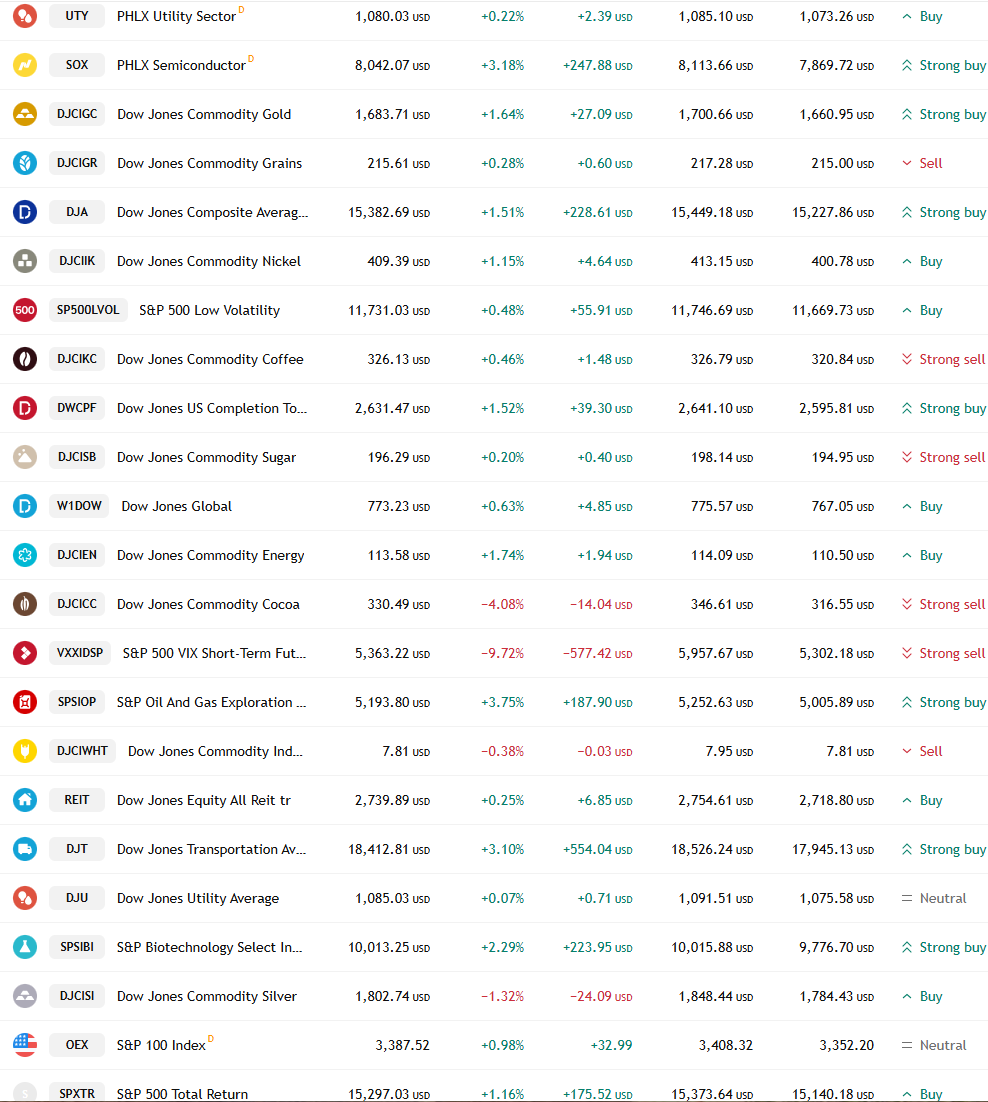Click the Strong sell rating for DJCIKC

(x=943, y=359)
